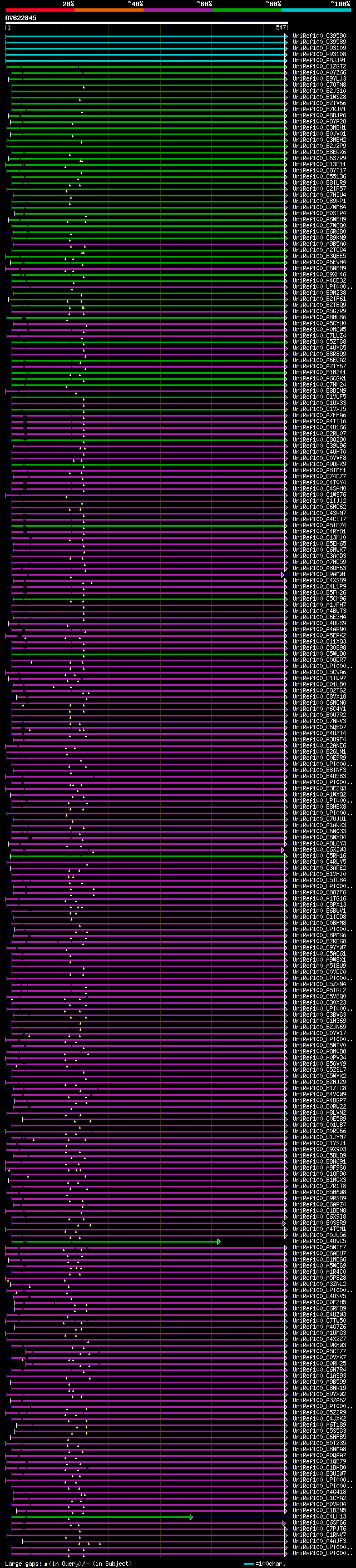This screenshot has width=356, height=1568.
Task: Select label UniRef100_B0SIP4
Action: click(x=319, y=213)
